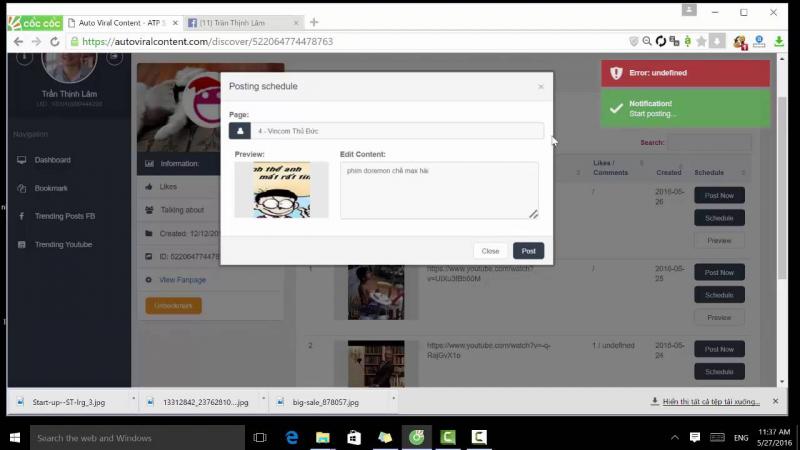The height and width of the screenshot is (450, 800).
Task: Open the Page dropdown showing Vincom Thủ Đức
Action: point(397,131)
